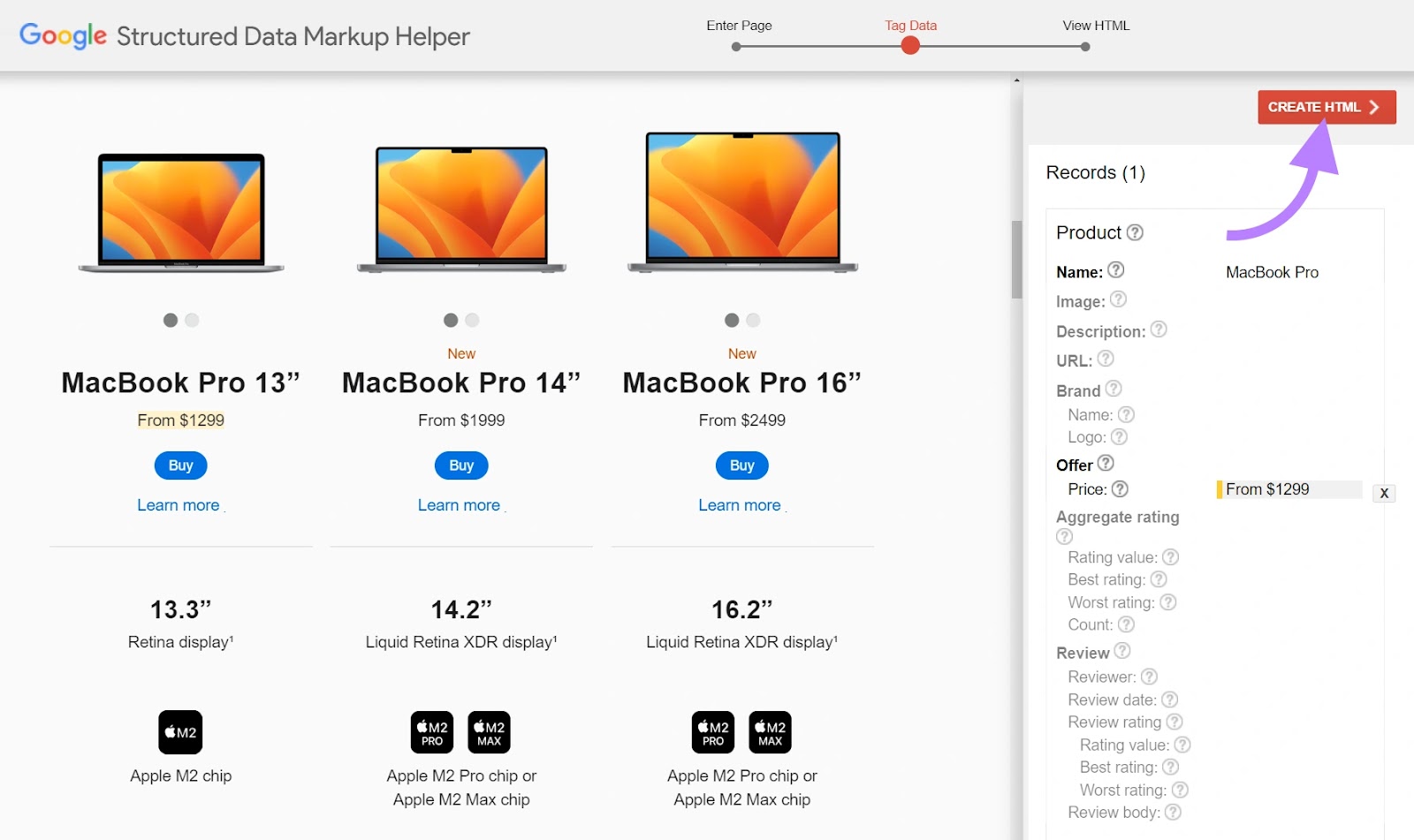Select second carousel dot under MacBook Pro 14"
Viewport: 1414px width, 840px height.
(x=472, y=320)
